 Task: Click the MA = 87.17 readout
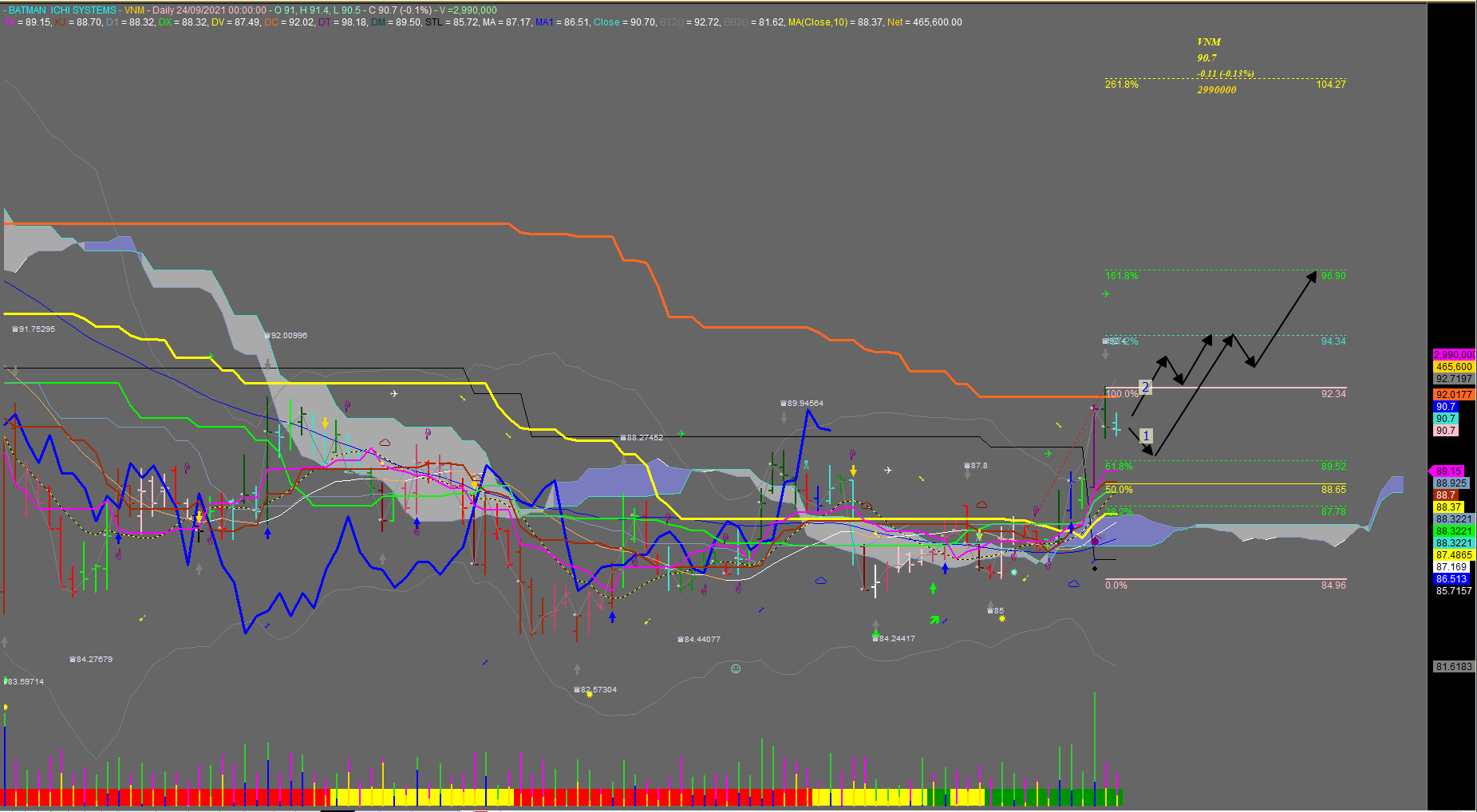(x=507, y=22)
